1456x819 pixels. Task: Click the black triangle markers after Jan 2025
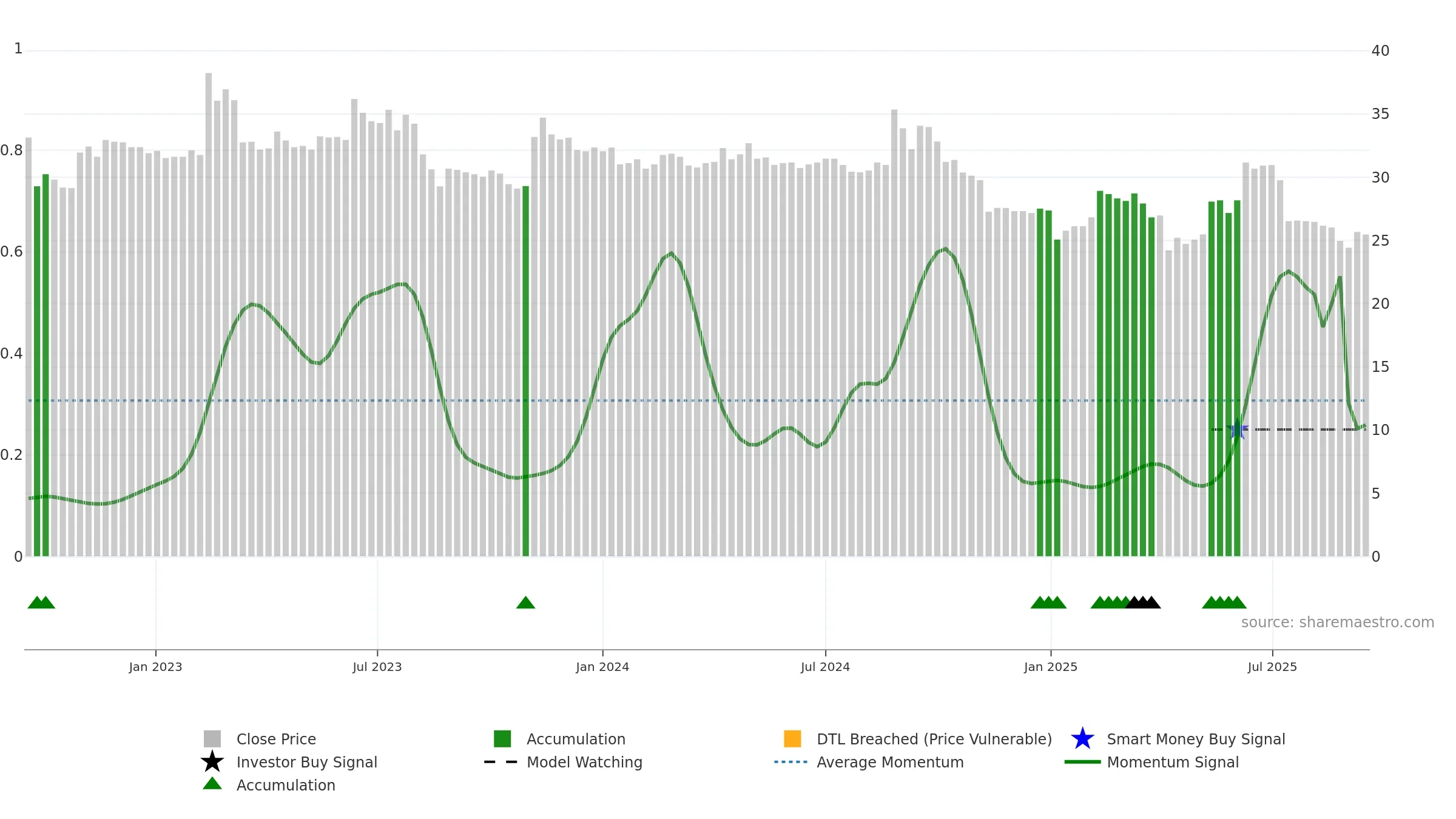tap(1143, 602)
